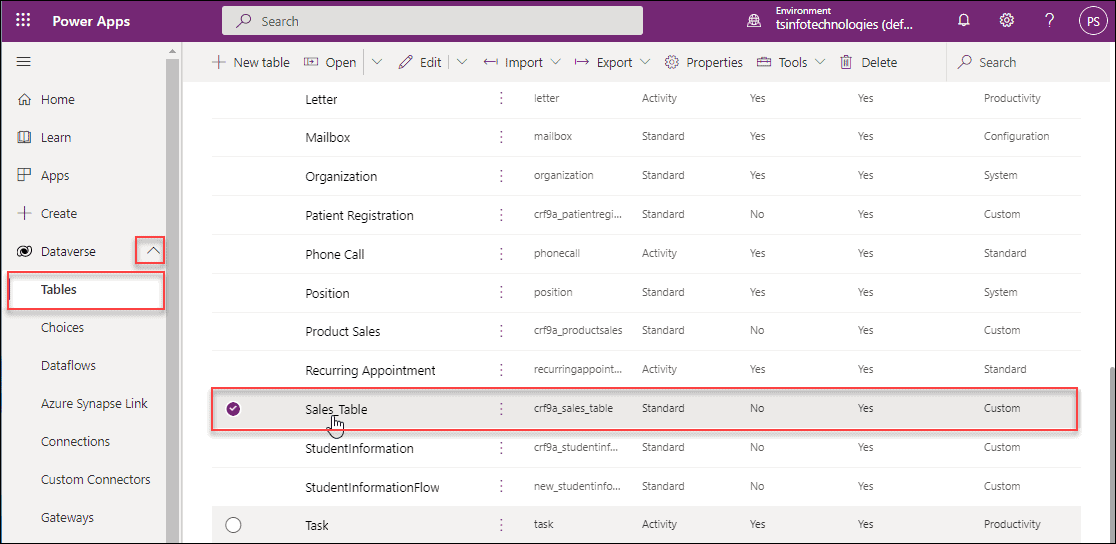Click the Apps grid icon
Image resolution: width=1116 pixels, height=544 pixels.
point(24,175)
